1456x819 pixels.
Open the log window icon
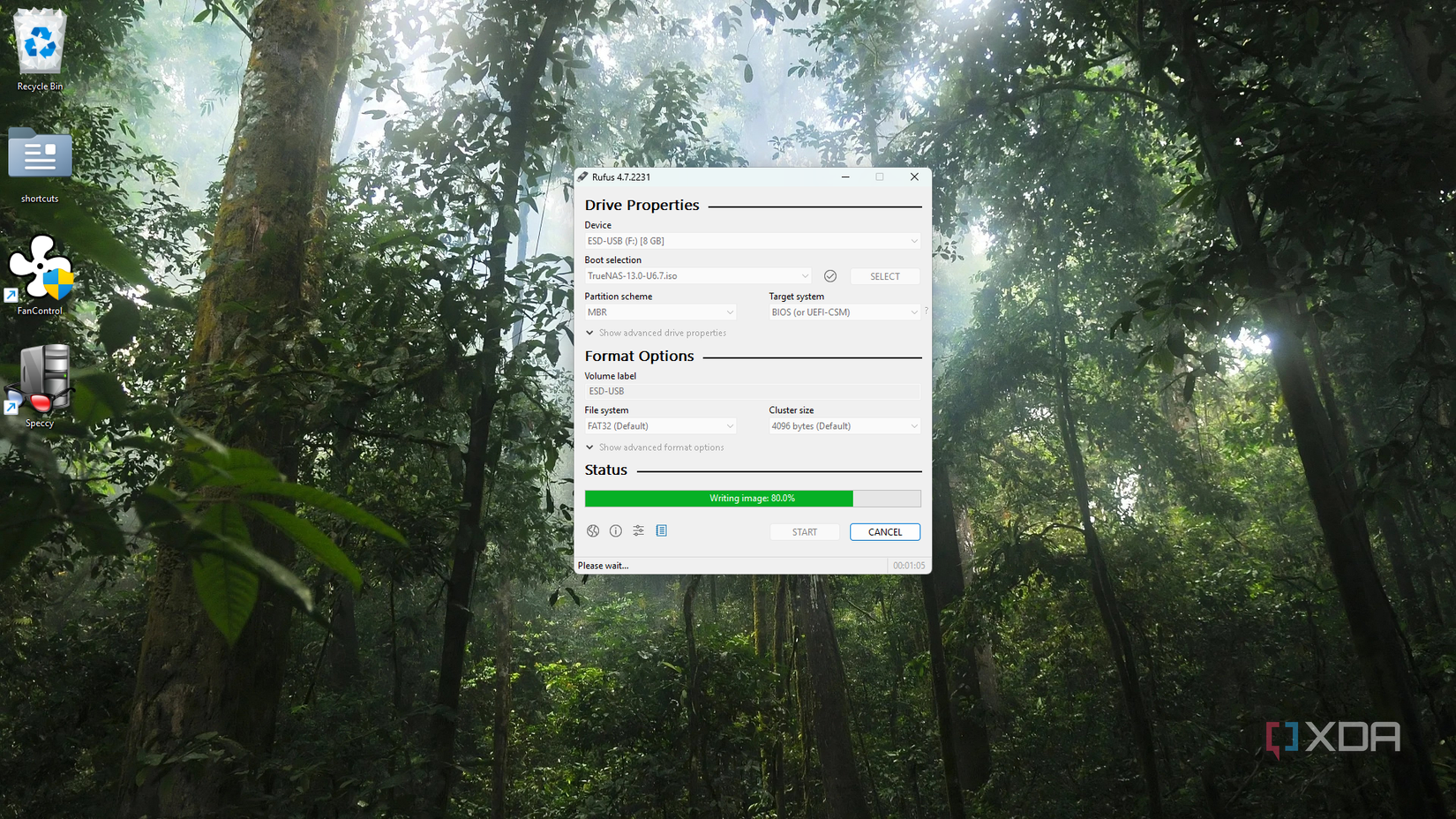point(661,530)
